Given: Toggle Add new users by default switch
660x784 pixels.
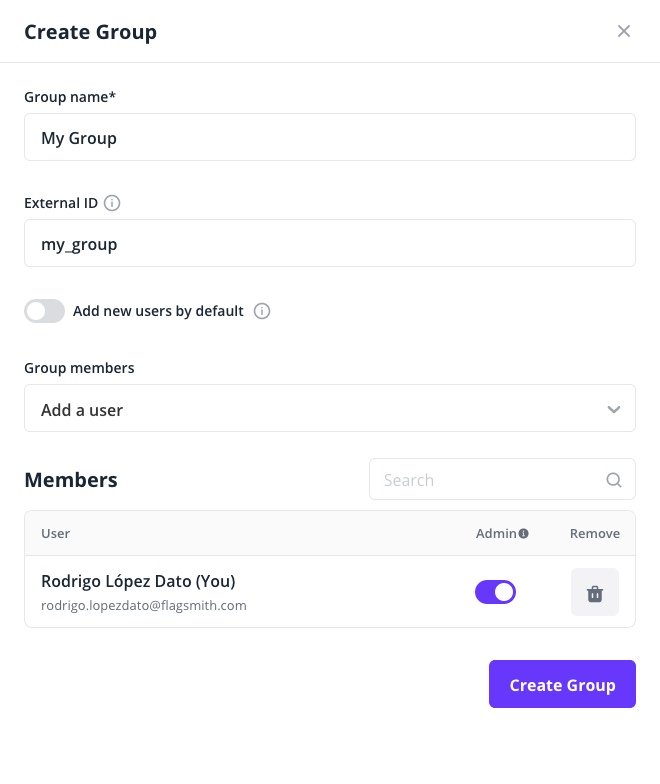Looking at the screenshot, I should pyautogui.click(x=45, y=311).
